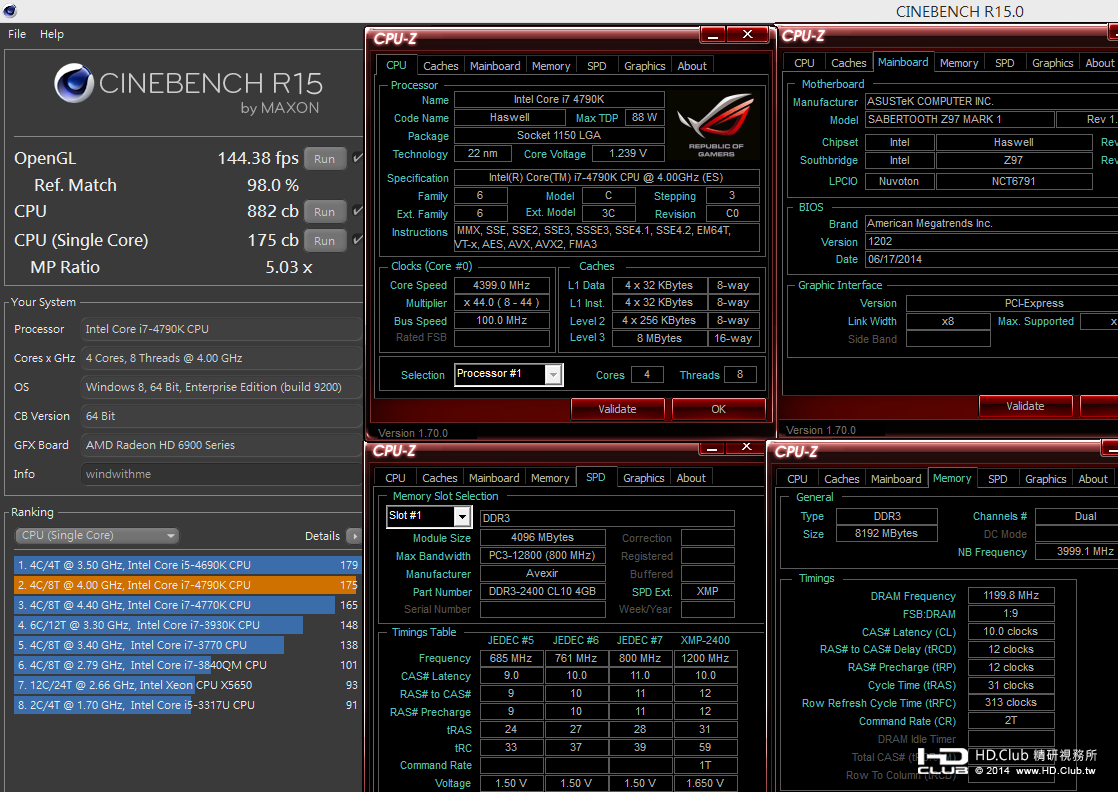Toggle the CPU test checkbox
The image size is (1118, 792).
tap(358, 211)
